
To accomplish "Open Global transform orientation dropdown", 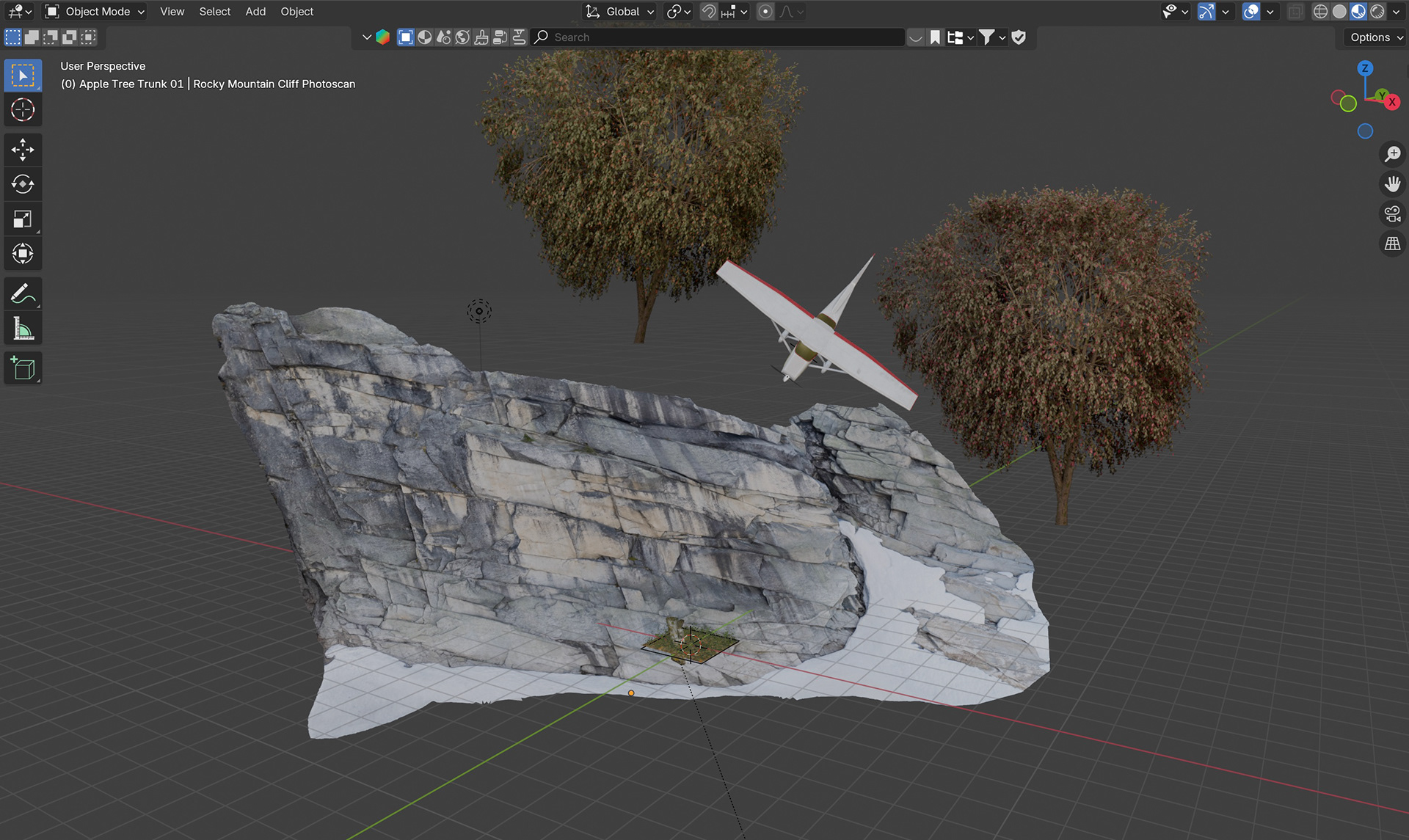I will point(621,12).
